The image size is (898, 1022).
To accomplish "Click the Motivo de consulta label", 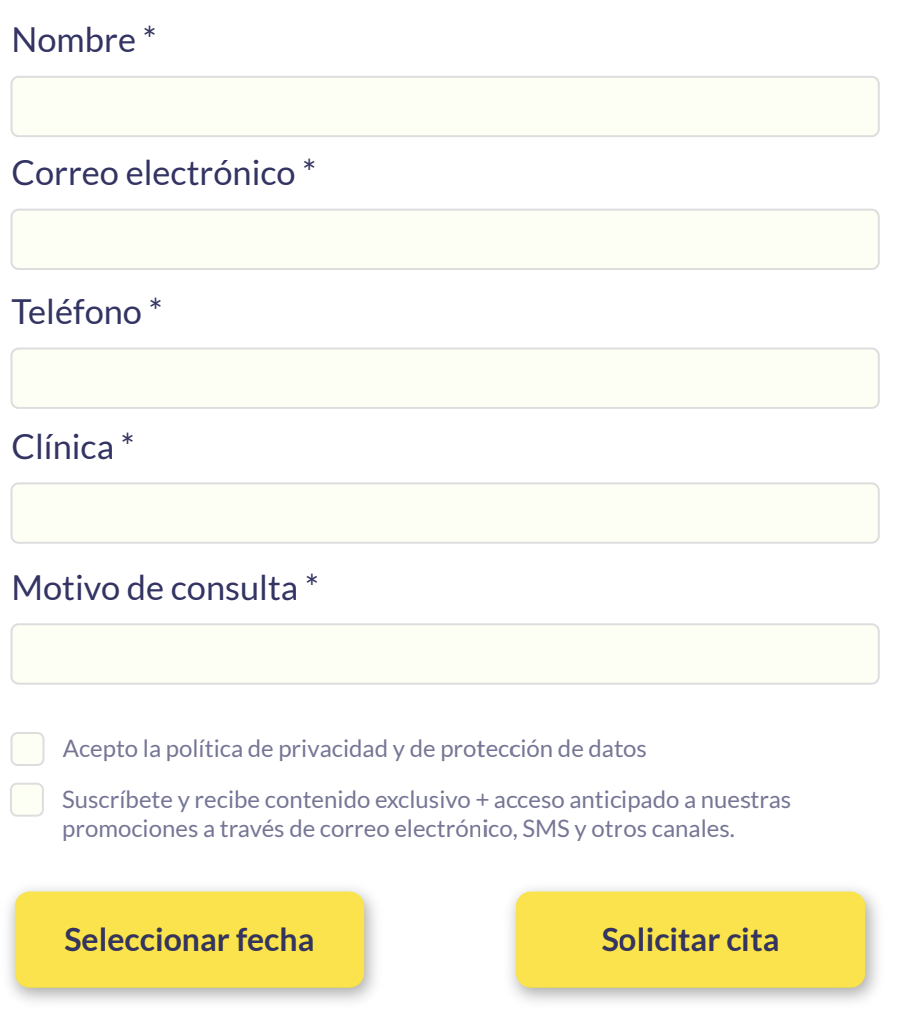I will 154,588.
